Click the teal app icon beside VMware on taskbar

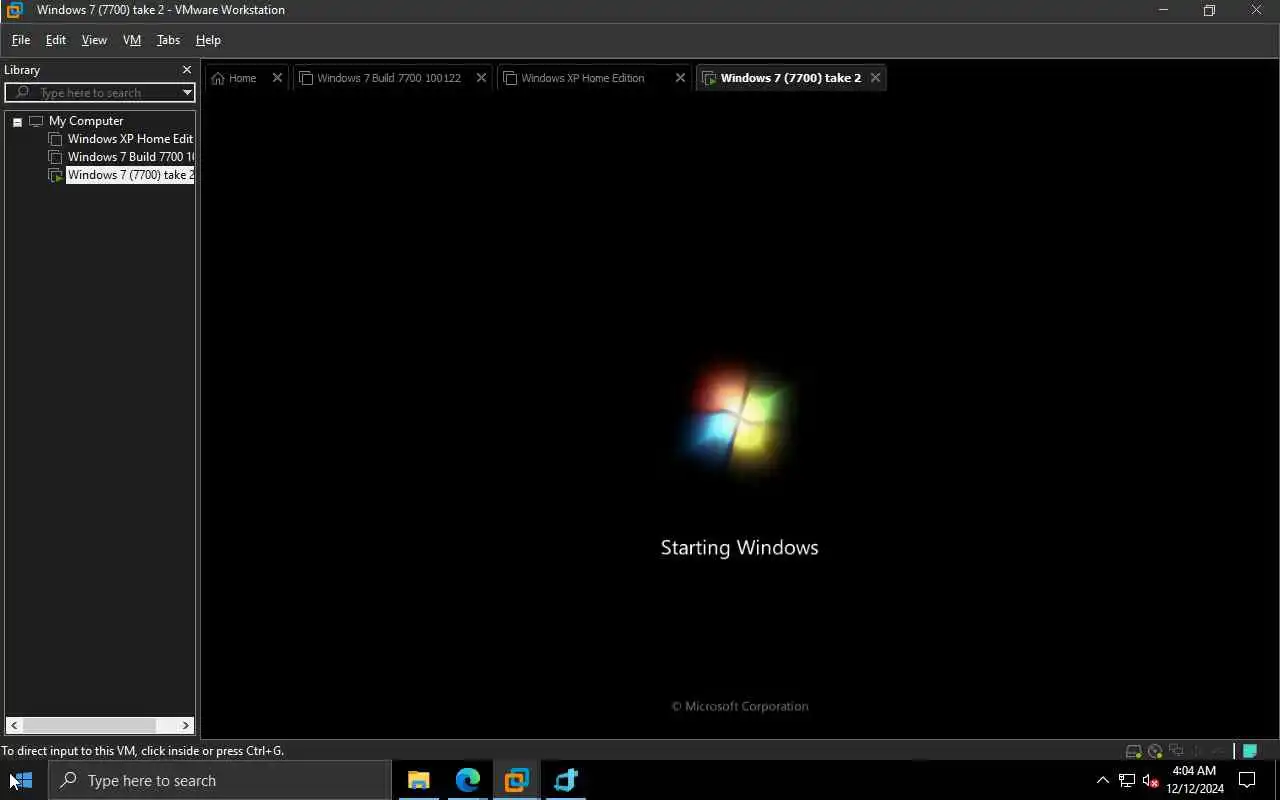[565, 780]
